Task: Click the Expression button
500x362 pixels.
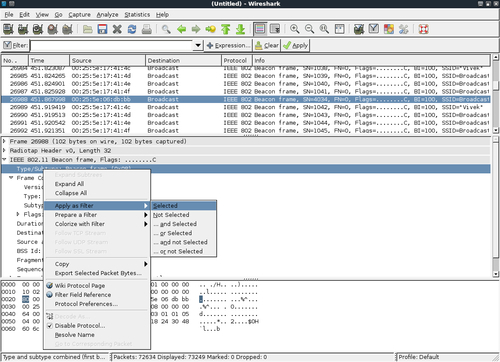Action: [228, 45]
